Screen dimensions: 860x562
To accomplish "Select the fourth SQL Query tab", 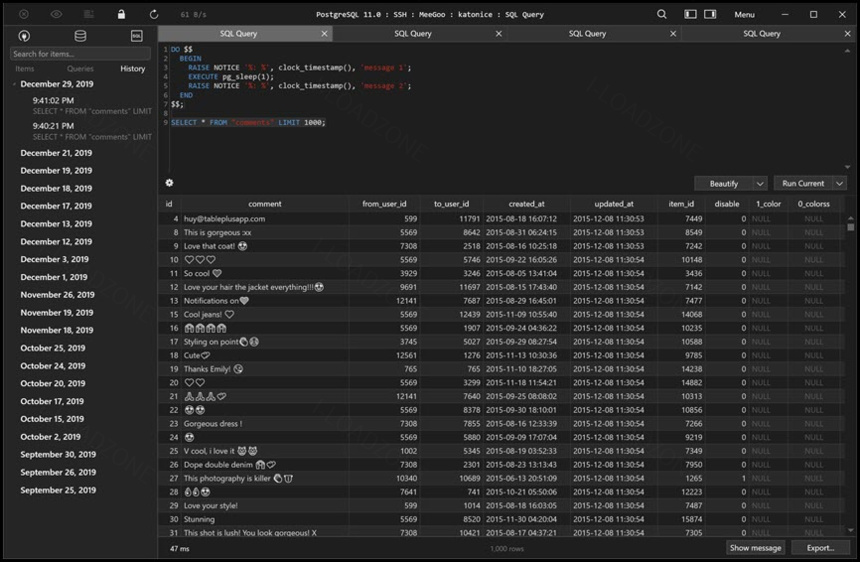I will [761, 33].
